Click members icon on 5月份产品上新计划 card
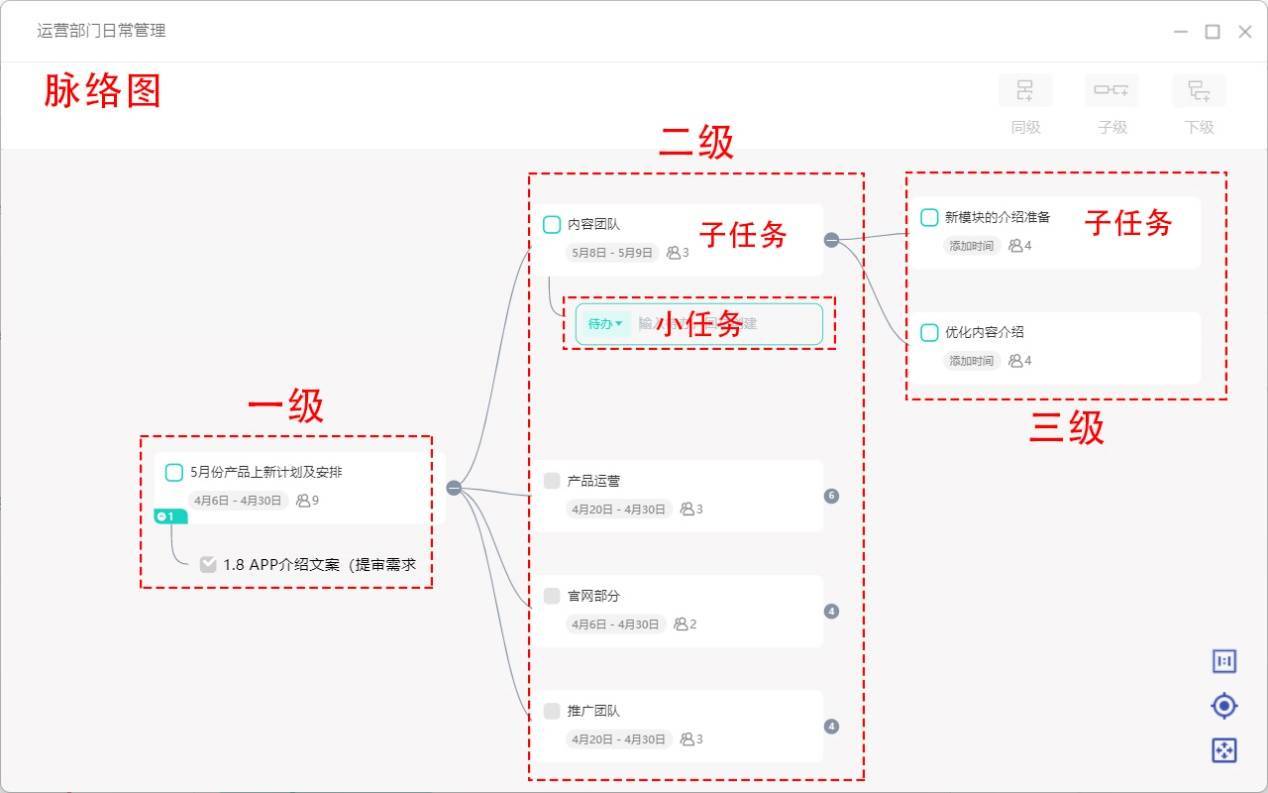 pyautogui.click(x=303, y=501)
